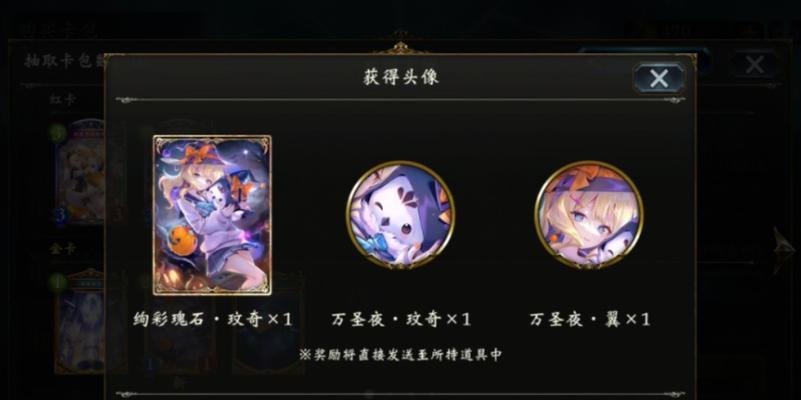Click the 金卡 section label
801x400 pixels.
point(63,249)
